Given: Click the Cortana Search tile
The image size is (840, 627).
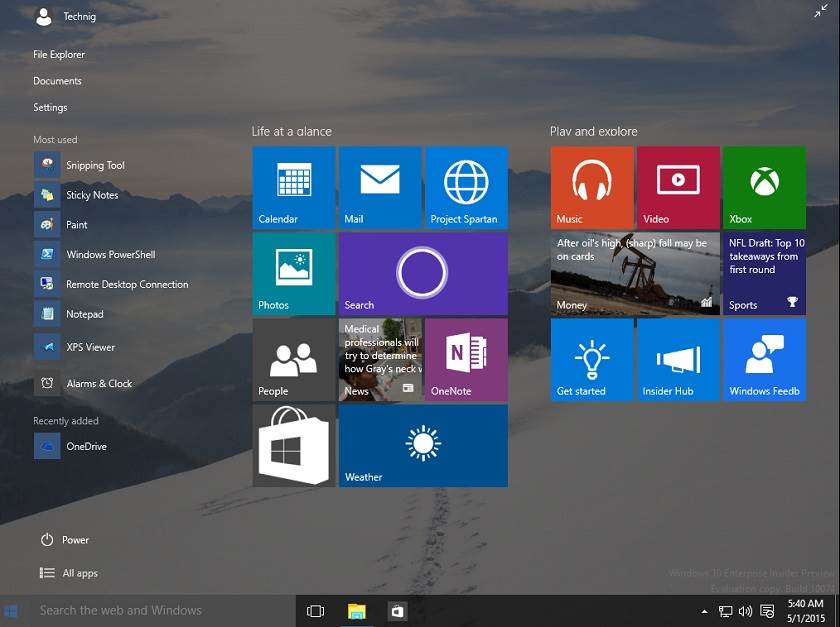Looking at the screenshot, I should (423, 273).
